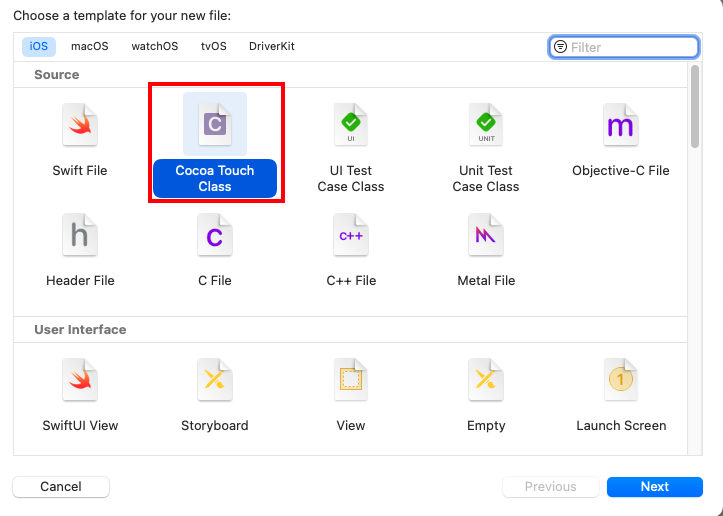
Task: Select the tvOS platform tab
Action: [213, 47]
